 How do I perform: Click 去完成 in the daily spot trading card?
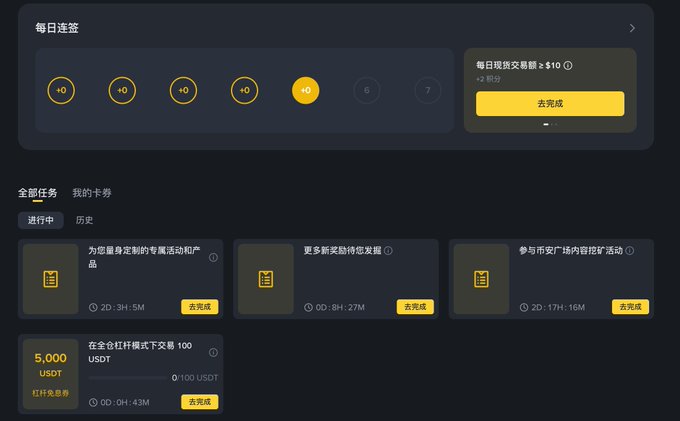550,104
